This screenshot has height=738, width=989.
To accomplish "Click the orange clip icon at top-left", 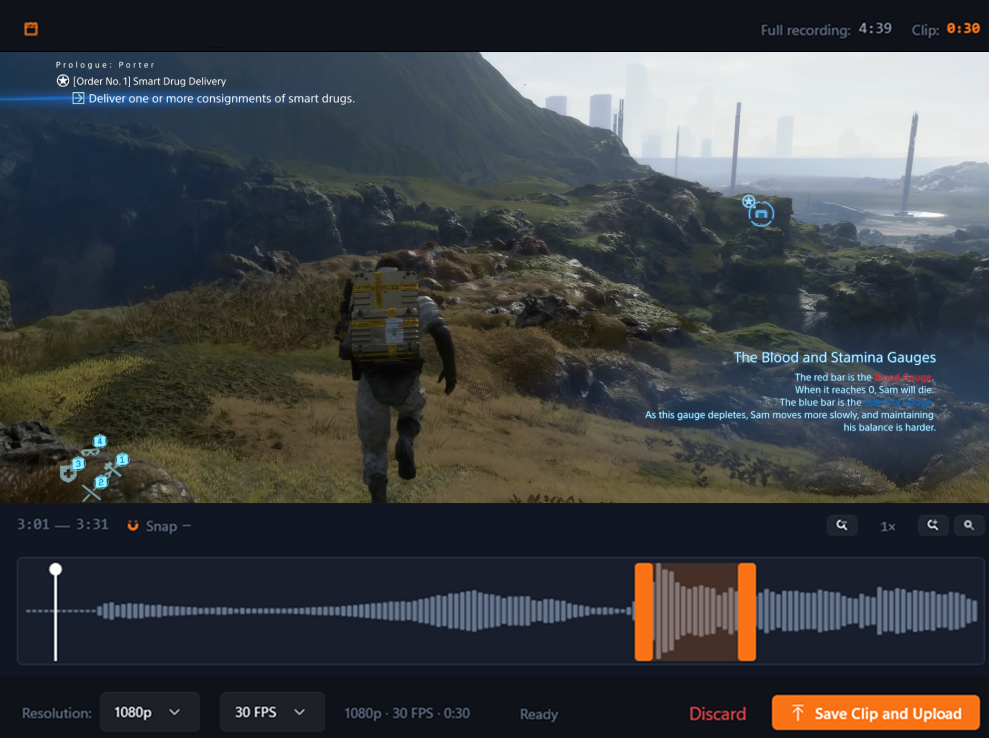I will pyautogui.click(x=31, y=29).
